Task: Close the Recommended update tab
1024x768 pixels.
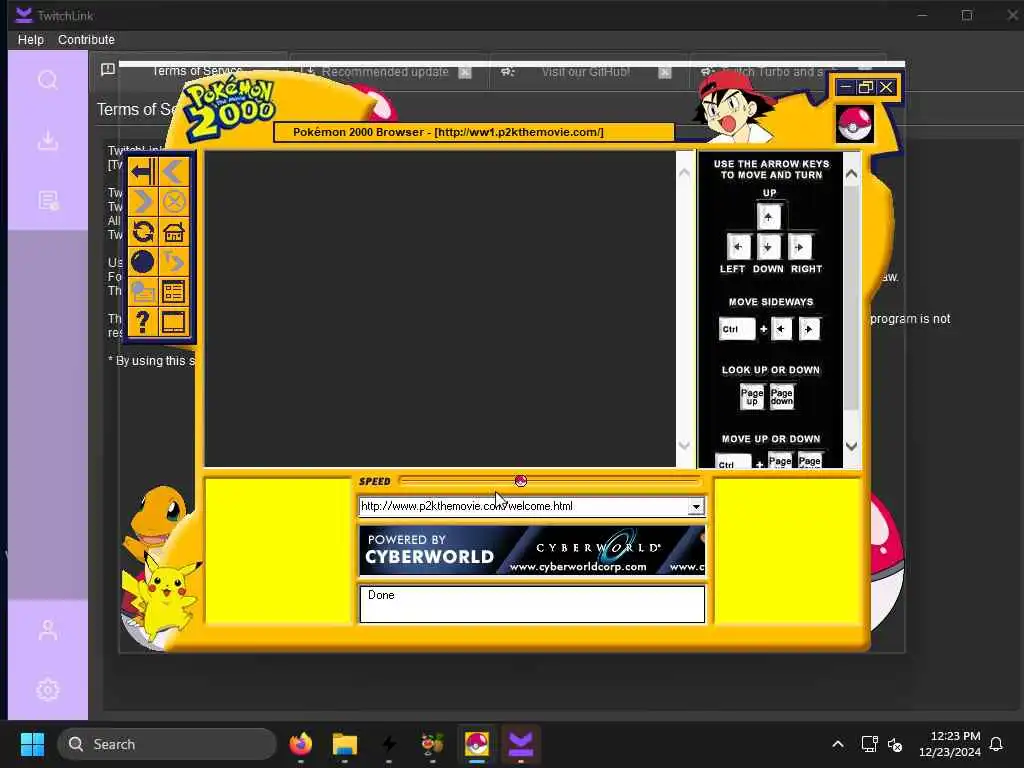Action: click(465, 72)
